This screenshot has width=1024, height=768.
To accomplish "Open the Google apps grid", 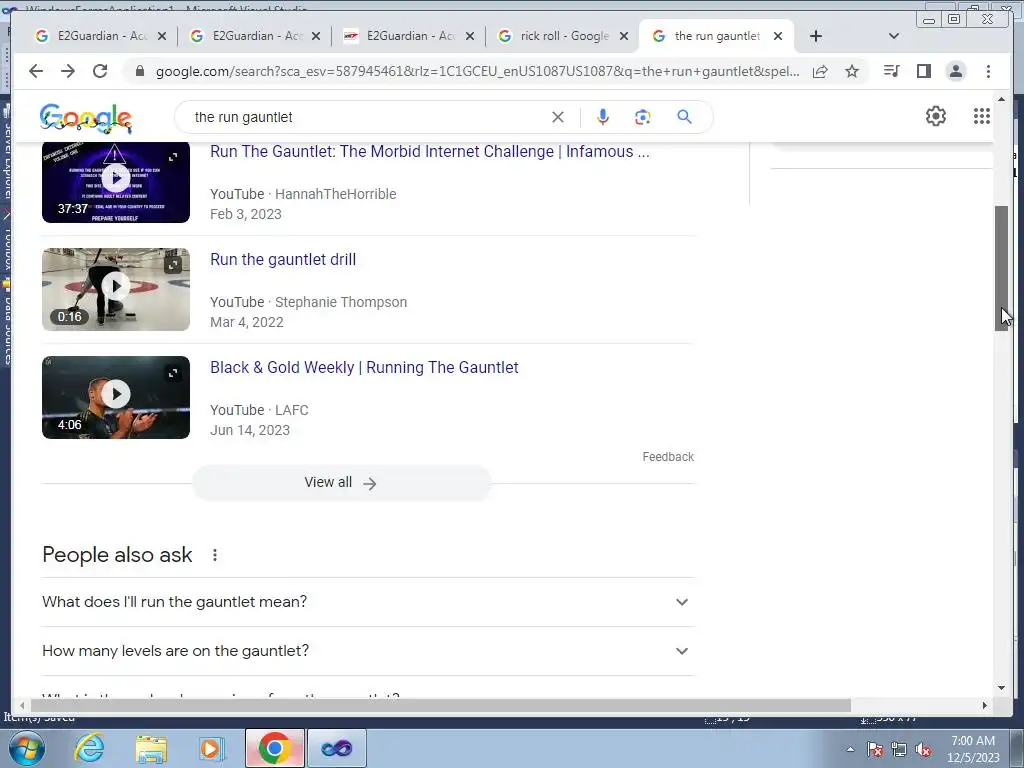I will pos(982,116).
